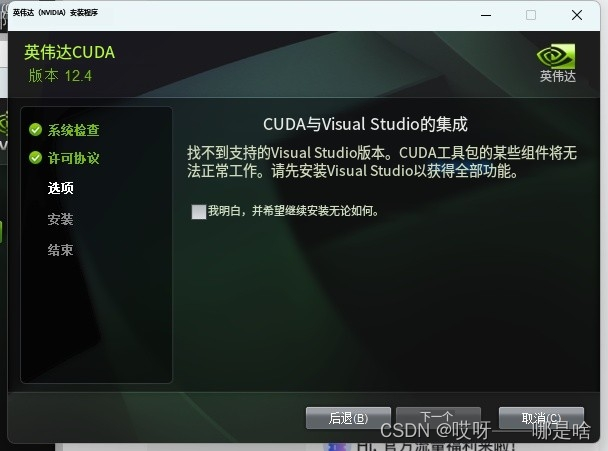Click the 取消(C) button
608x451 pixels.
coord(541,418)
